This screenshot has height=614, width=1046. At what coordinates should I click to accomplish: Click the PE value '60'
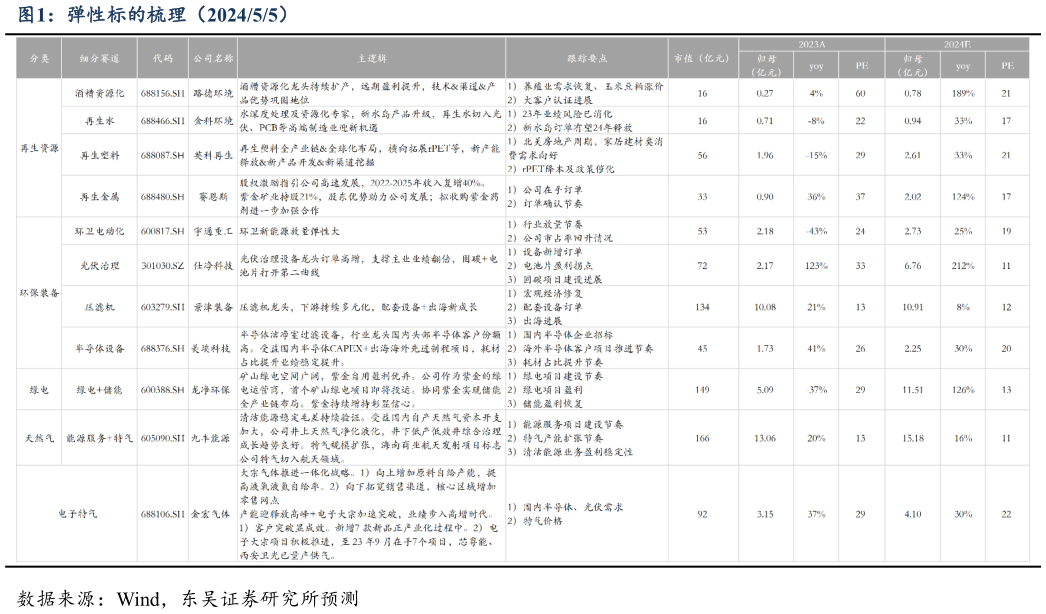tap(861, 93)
